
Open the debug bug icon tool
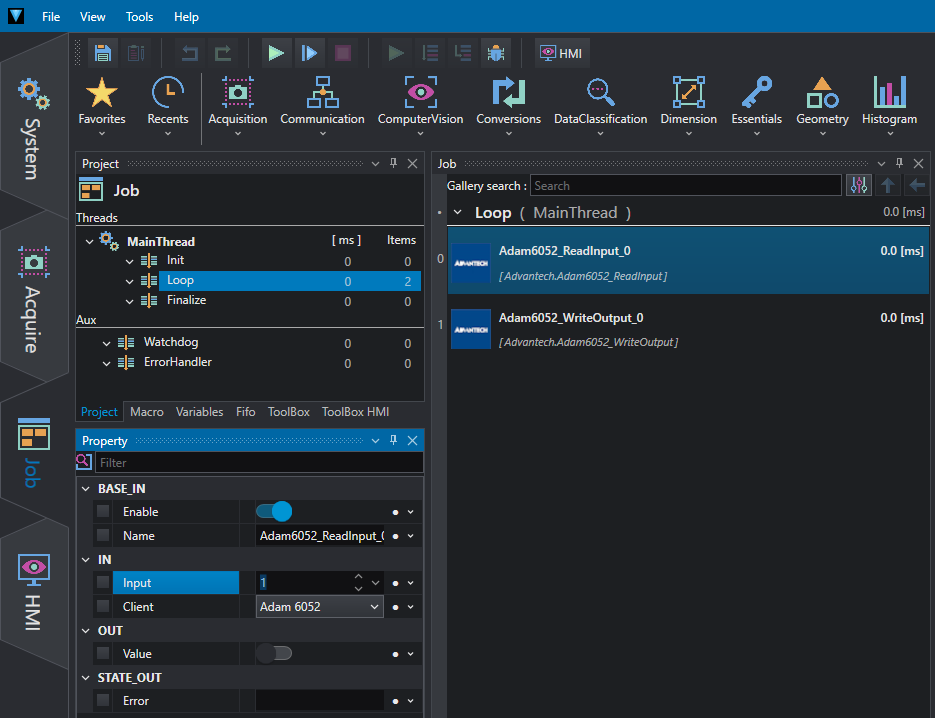click(x=495, y=53)
